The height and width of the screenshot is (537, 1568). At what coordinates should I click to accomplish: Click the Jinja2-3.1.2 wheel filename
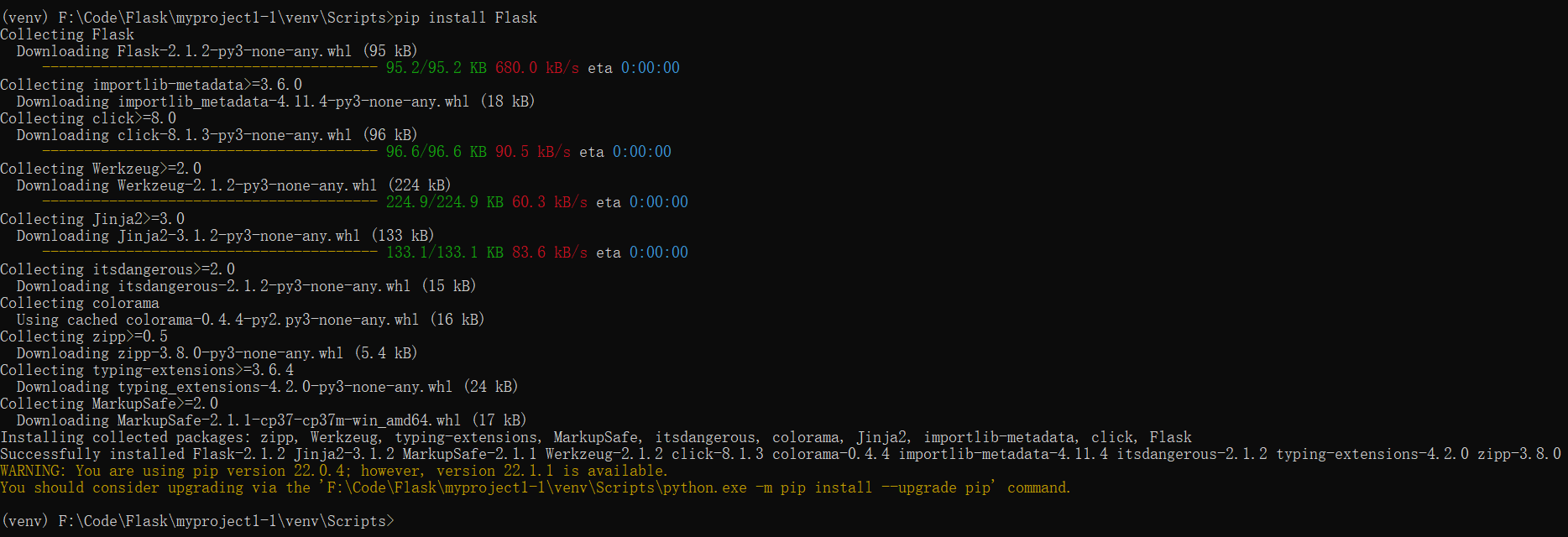point(239,236)
